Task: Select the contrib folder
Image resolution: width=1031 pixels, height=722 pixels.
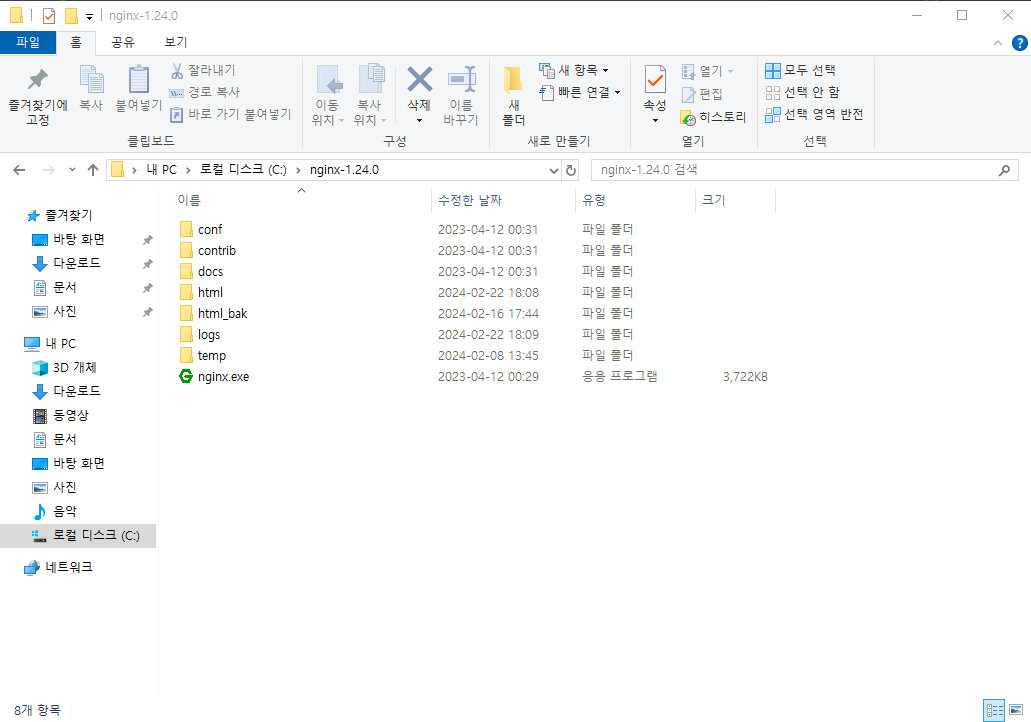Action: pos(216,251)
